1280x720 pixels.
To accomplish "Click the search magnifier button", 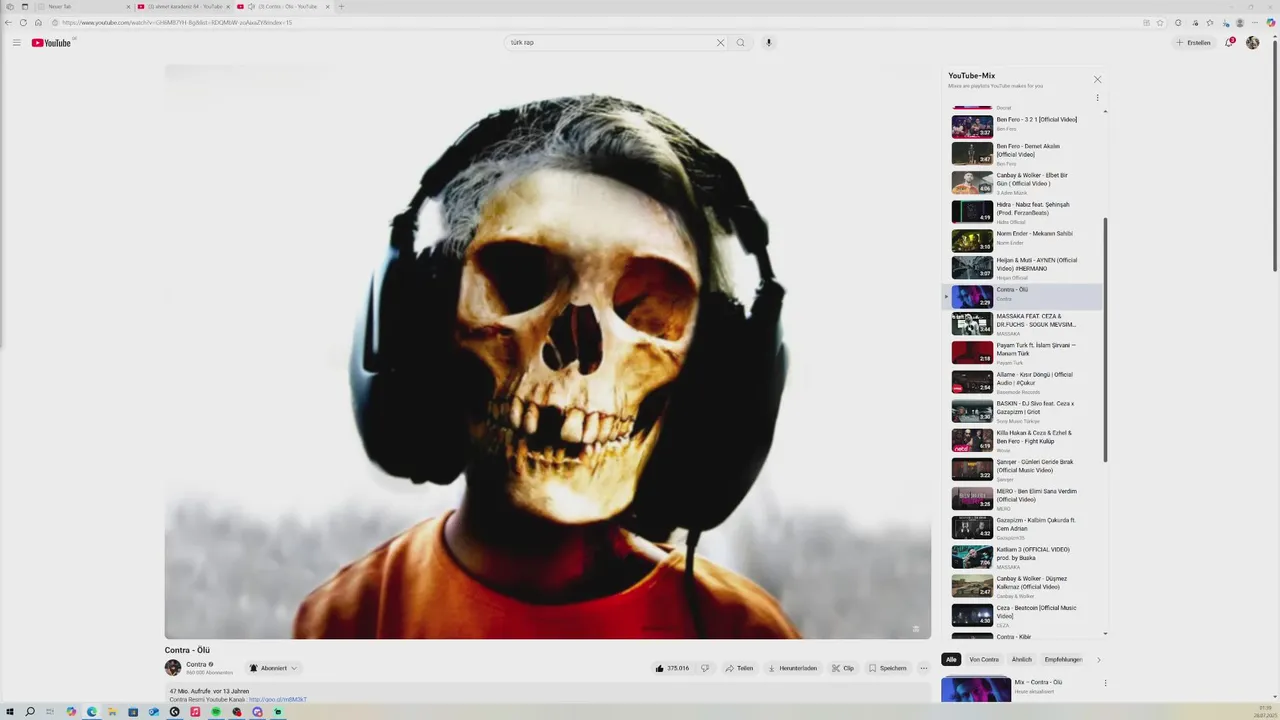I will pyautogui.click(x=741, y=43).
